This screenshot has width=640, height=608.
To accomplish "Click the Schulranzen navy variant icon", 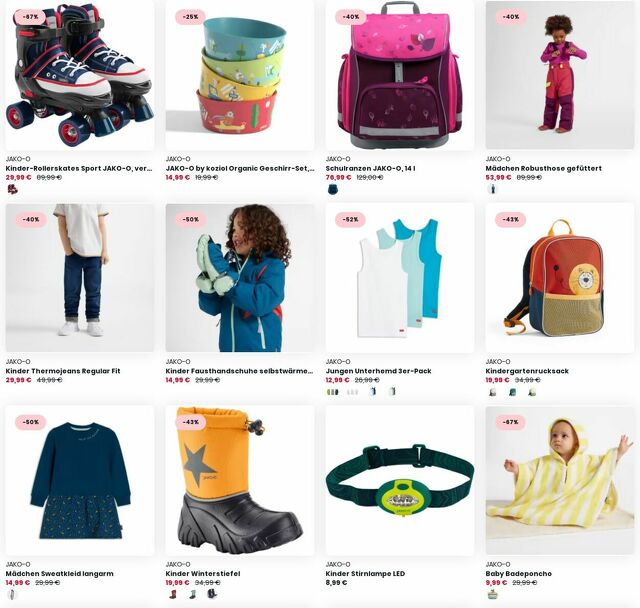I will (x=333, y=189).
